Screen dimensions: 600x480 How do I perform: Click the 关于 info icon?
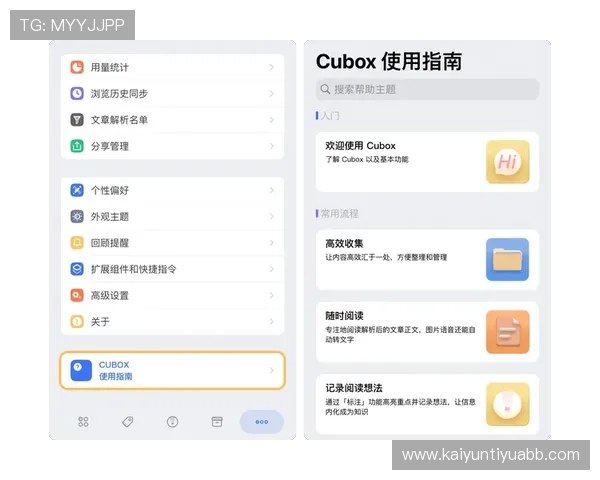point(77,322)
